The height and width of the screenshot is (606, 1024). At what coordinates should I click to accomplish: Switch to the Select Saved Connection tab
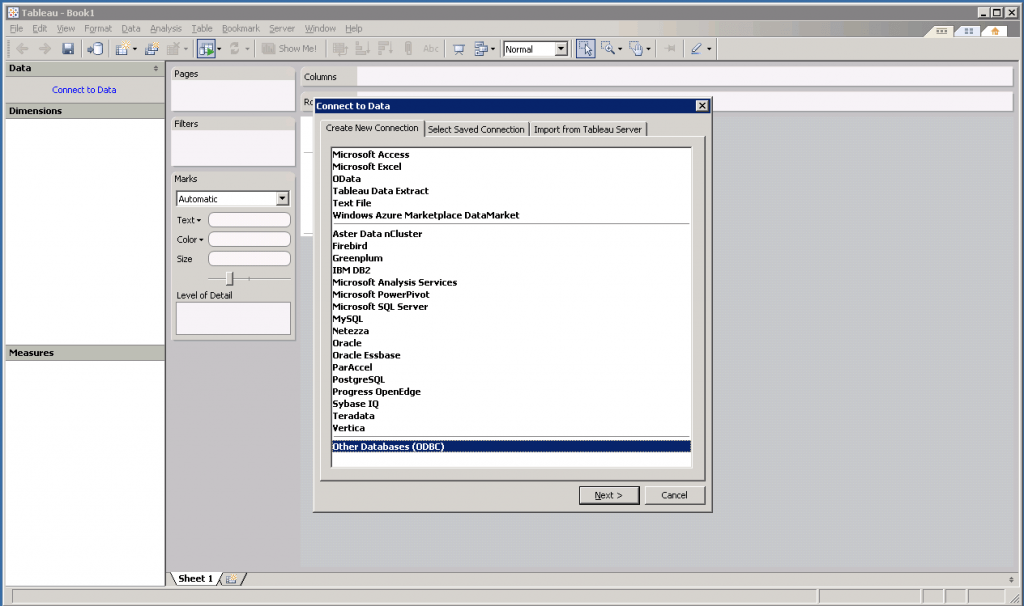pyautogui.click(x=476, y=129)
